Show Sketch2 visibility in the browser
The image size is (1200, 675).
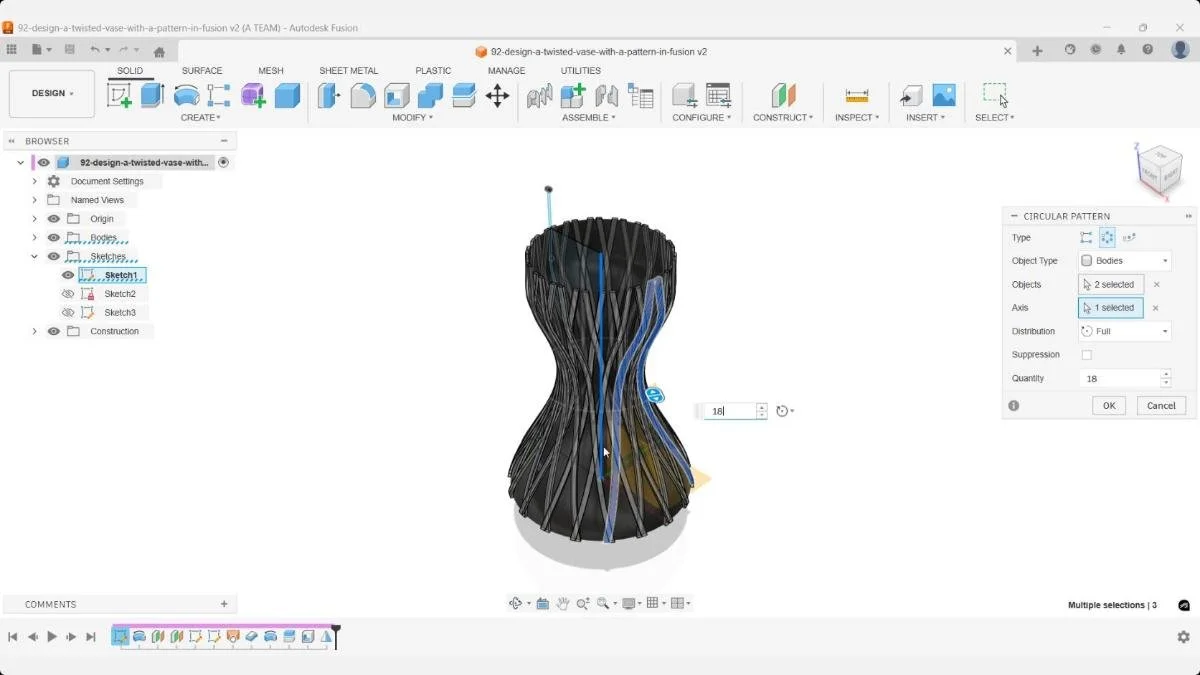(x=67, y=293)
